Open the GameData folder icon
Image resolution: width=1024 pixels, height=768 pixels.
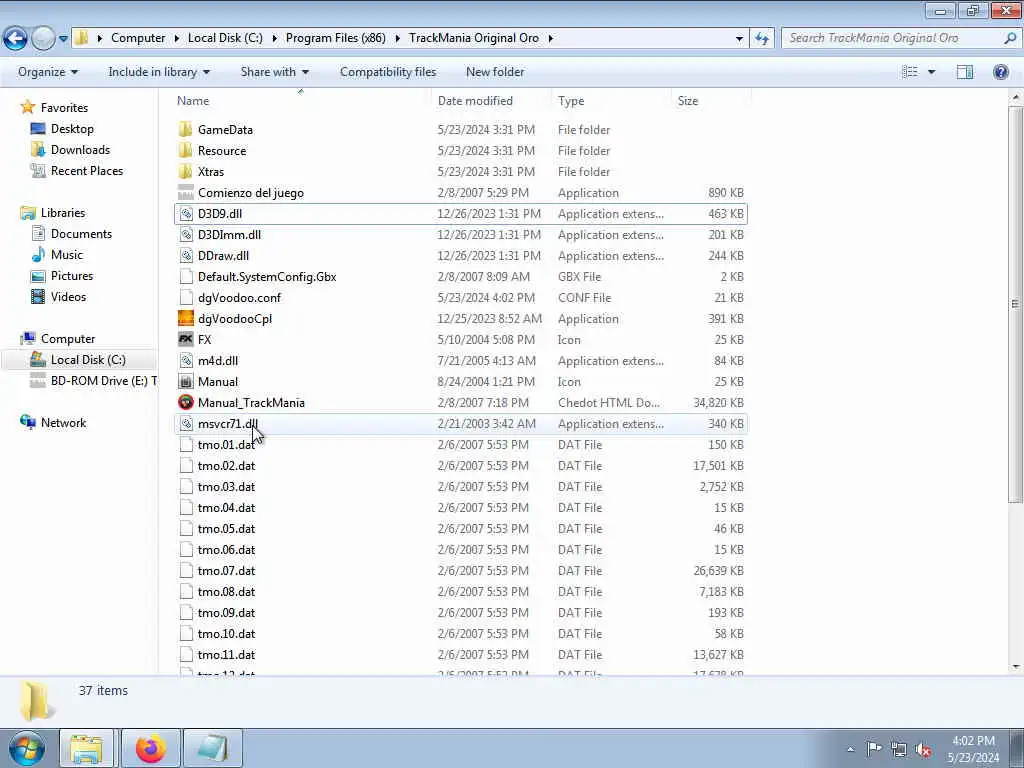(x=185, y=129)
